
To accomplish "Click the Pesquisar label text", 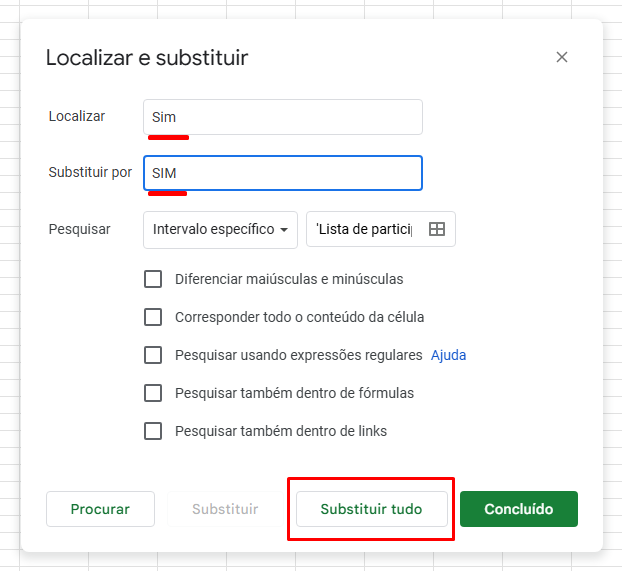I will pyautogui.click(x=79, y=229).
